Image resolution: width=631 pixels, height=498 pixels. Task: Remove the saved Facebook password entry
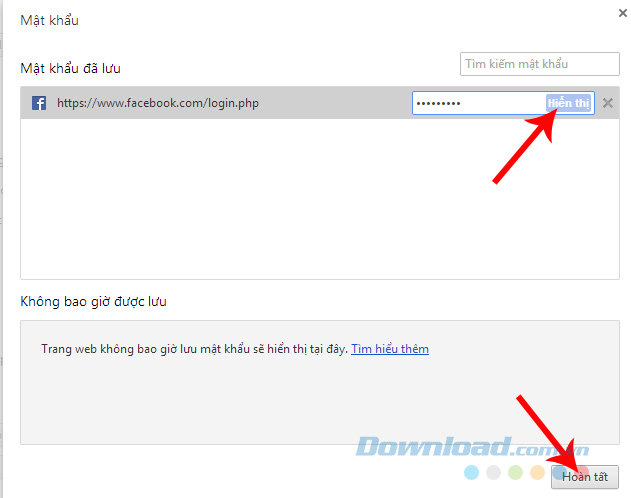[608, 103]
